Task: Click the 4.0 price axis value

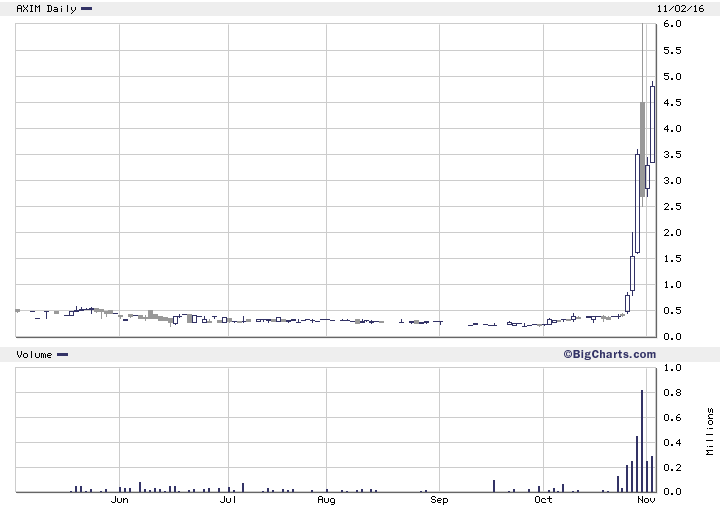Action: pos(672,129)
